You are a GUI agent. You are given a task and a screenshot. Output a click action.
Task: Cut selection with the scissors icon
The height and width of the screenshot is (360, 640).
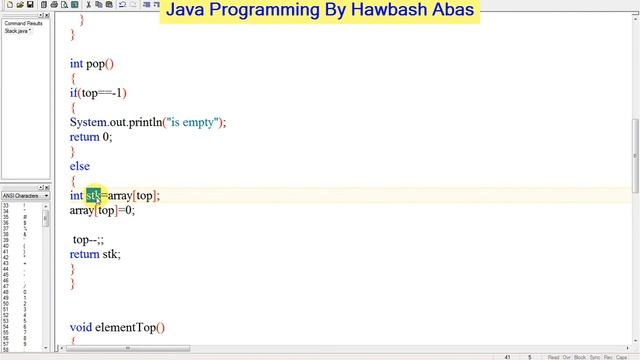click(x=88, y=4)
